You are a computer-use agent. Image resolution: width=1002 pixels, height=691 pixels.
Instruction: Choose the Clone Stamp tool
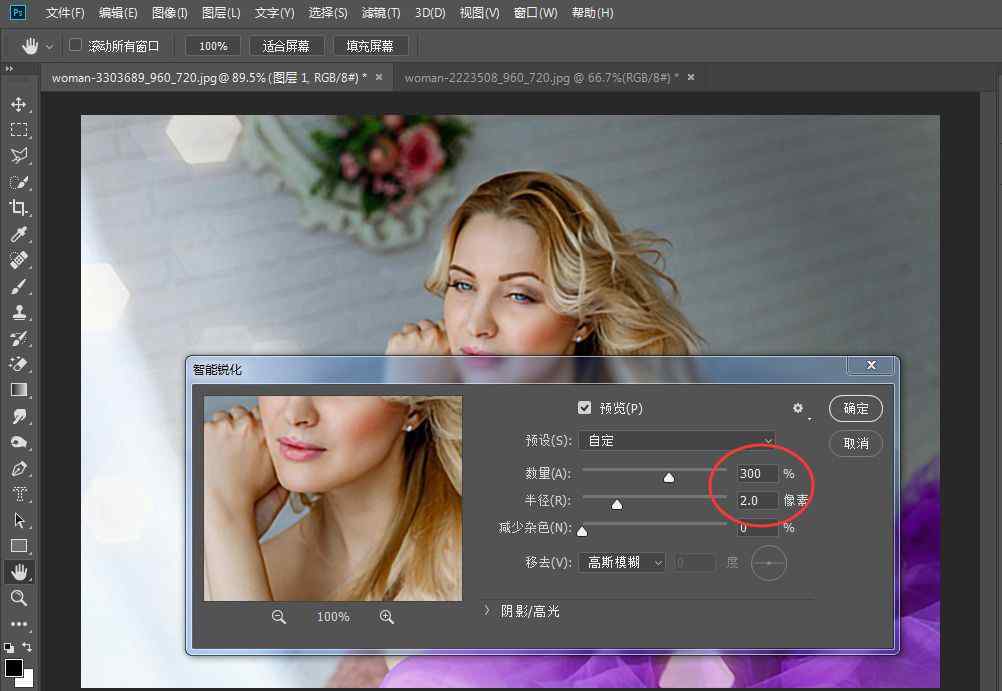click(18, 313)
